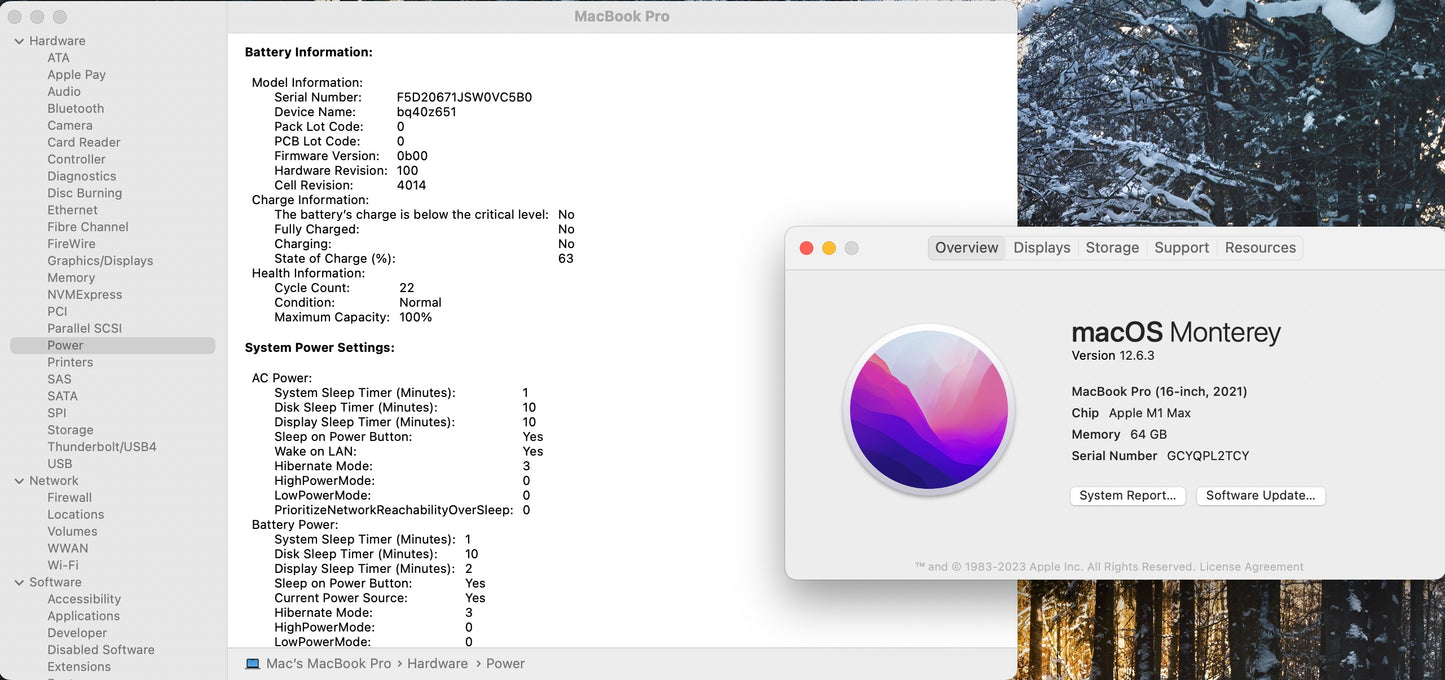Close the About This Mac window
The height and width of the screenshot is (680, 1445).
pyautogui.click(x=807, y=248)
